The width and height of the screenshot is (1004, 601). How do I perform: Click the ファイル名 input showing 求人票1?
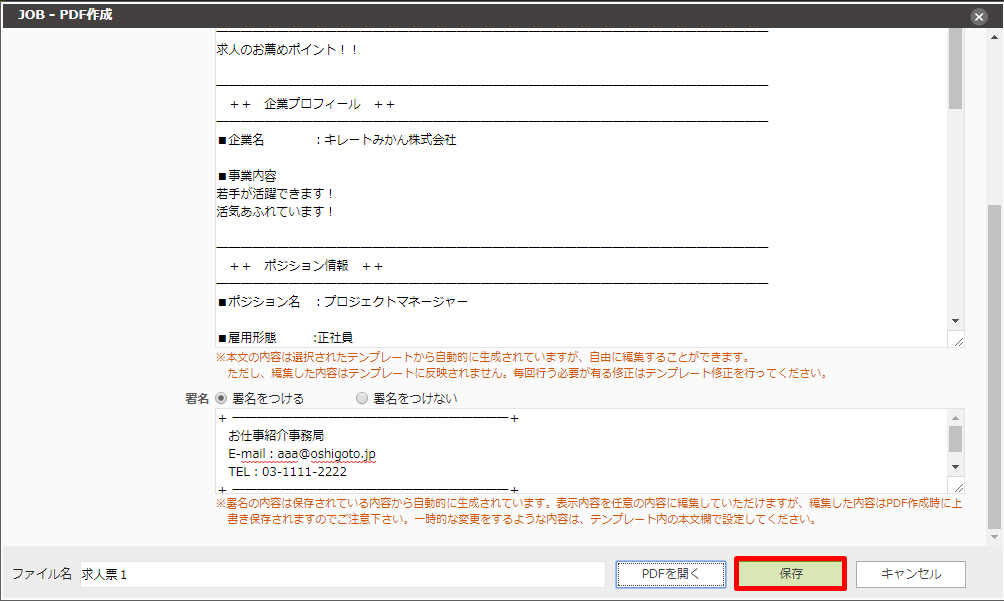click(300, 573)
